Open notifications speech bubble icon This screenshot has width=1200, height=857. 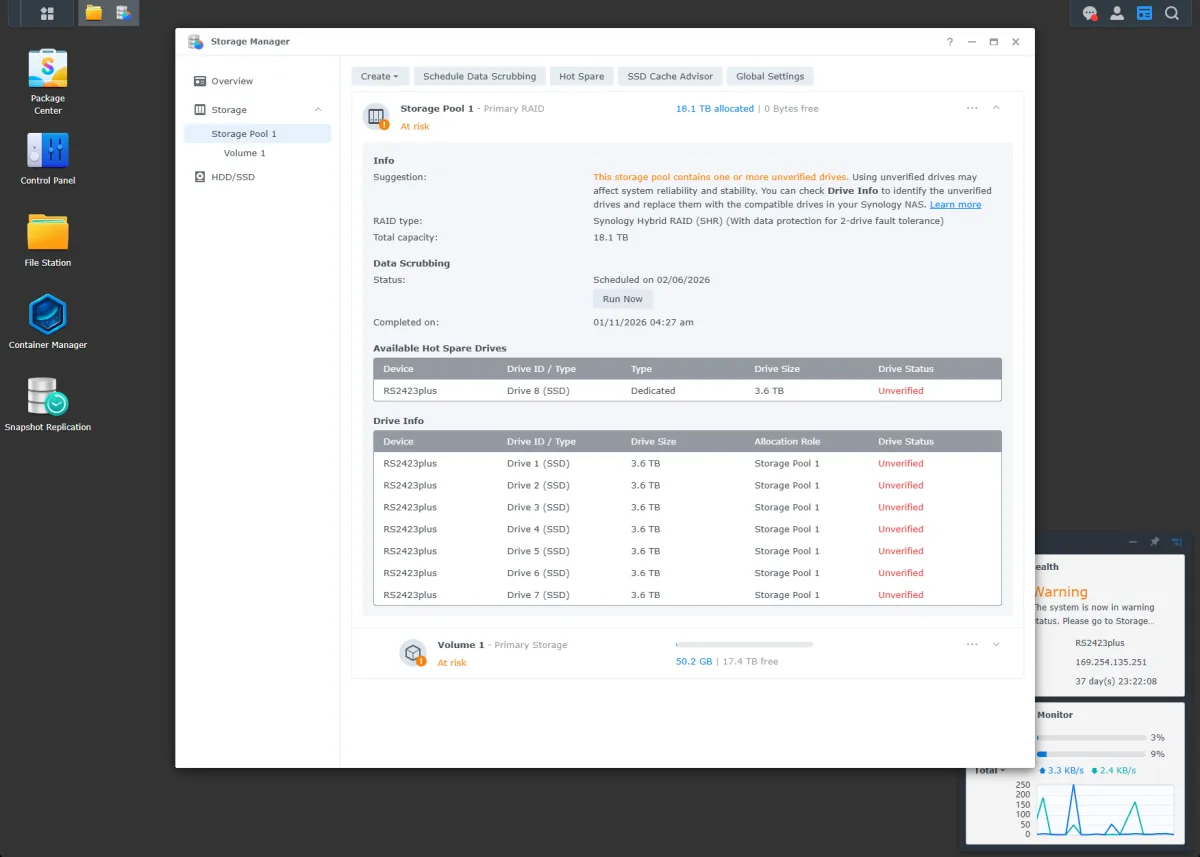[1090, 13]
